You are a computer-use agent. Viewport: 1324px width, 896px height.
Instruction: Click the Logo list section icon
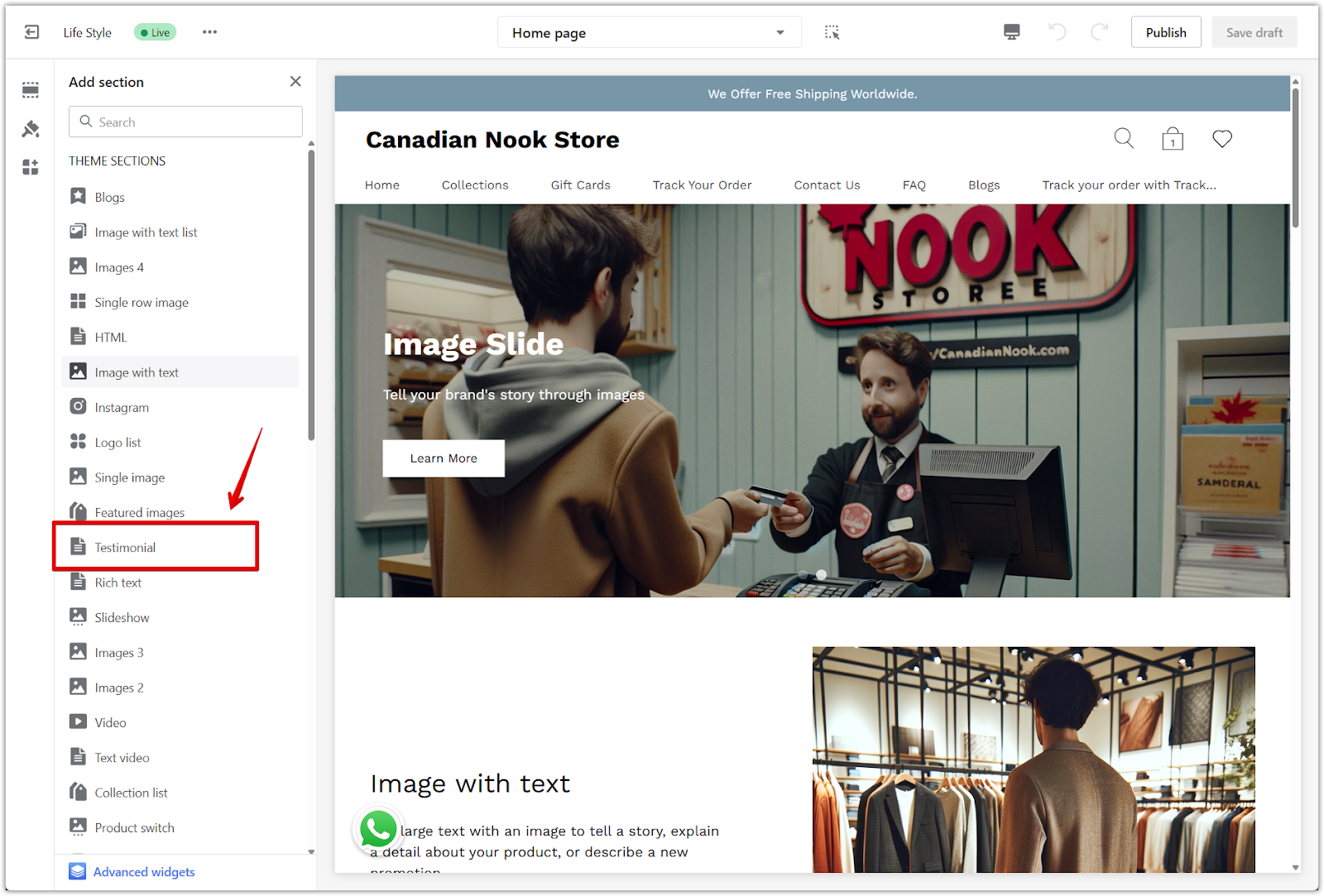coord(78,441)
